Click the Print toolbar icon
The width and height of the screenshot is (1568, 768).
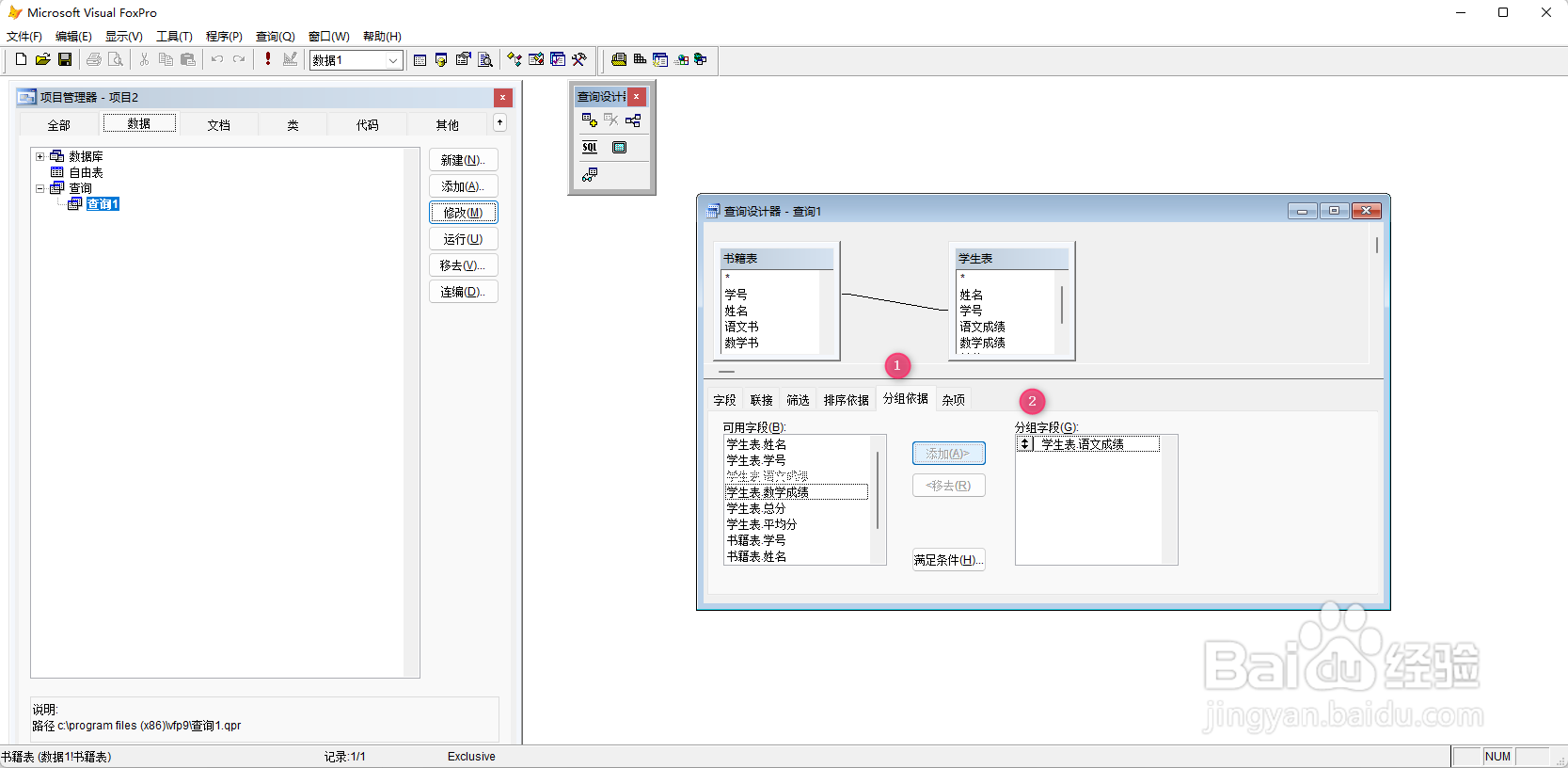94,59
